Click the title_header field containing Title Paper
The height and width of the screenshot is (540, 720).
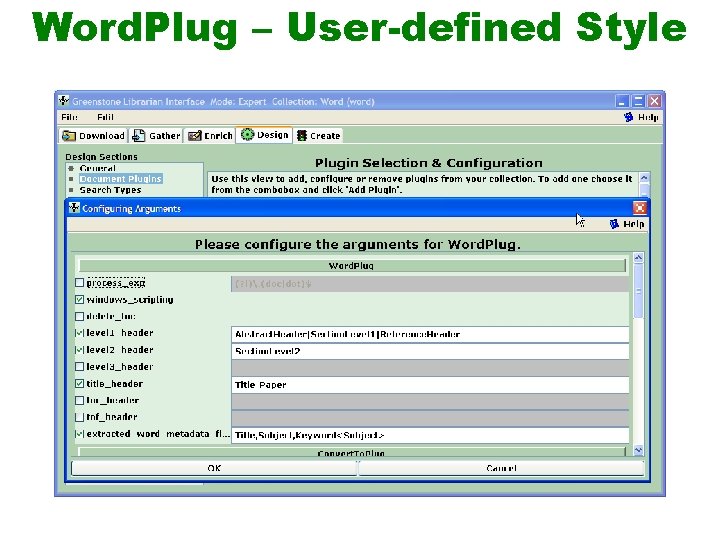pyautogui.click(x=430, y=385)
